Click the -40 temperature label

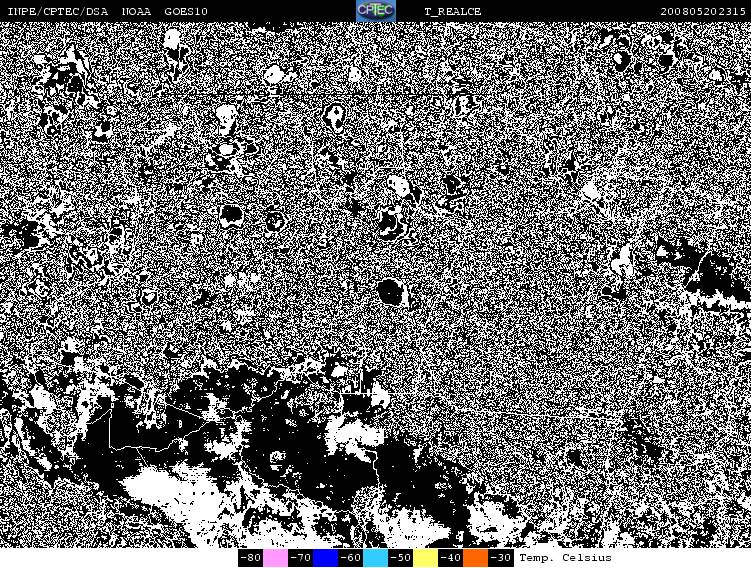[x=450, y=558]
